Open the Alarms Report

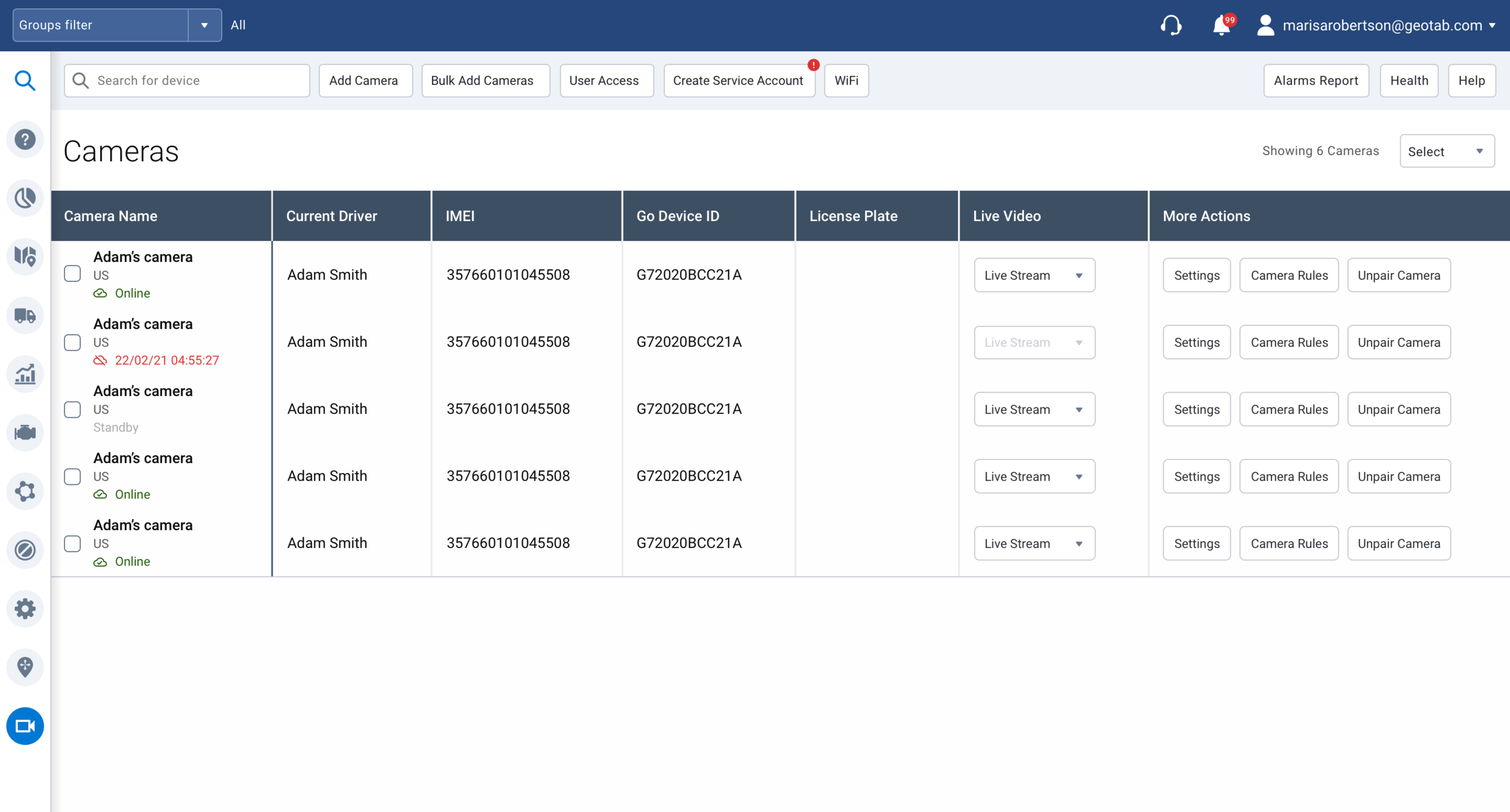[x=1316, y=80]
